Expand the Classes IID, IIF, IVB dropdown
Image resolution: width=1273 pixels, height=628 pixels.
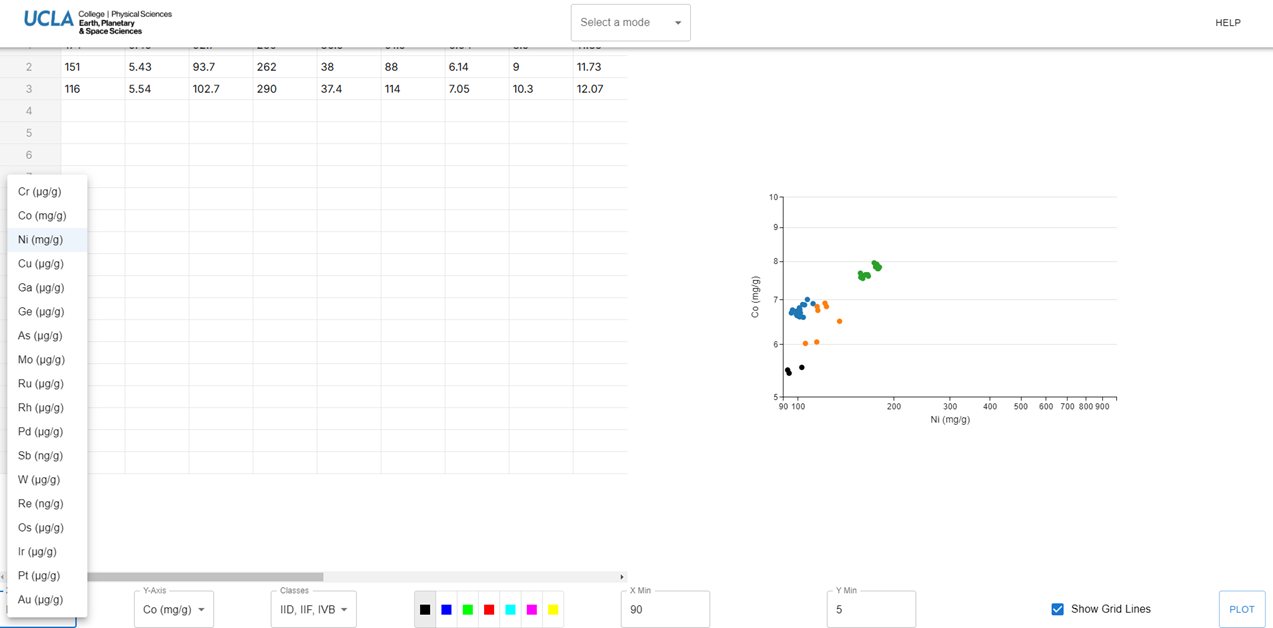tap(313, 609)
